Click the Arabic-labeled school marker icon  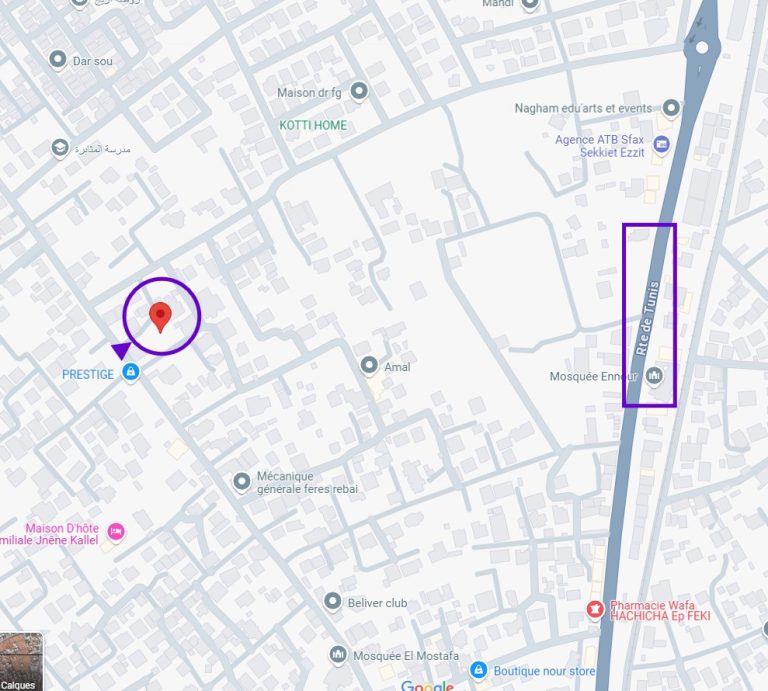coord(60,148)
